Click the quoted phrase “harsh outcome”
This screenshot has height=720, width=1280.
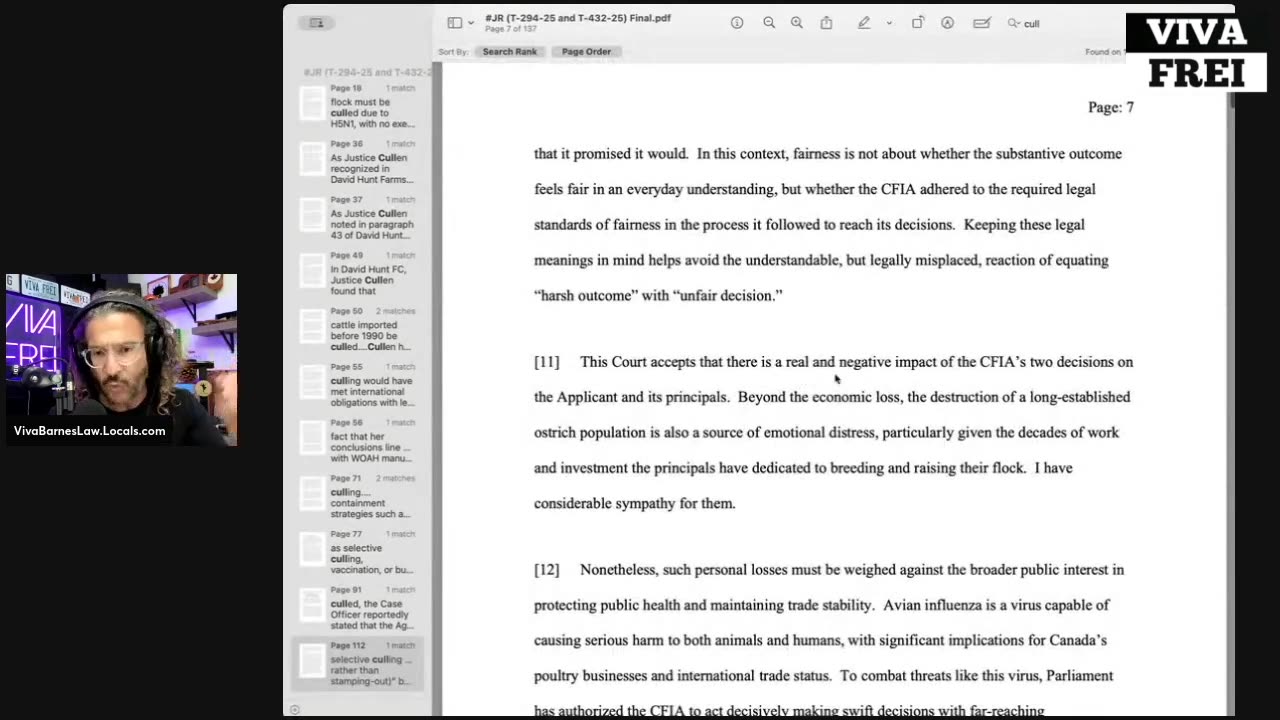pyautogui.click(x=584, y=296)
